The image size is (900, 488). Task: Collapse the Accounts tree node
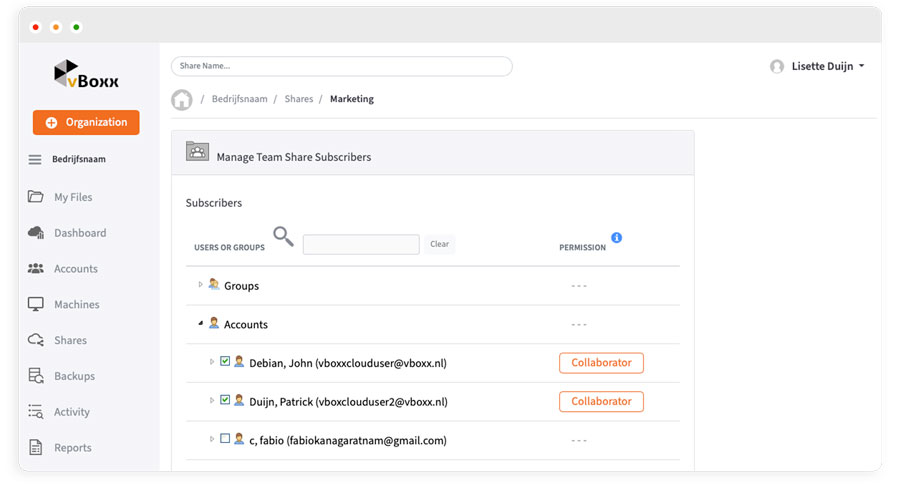click(200, 323)
